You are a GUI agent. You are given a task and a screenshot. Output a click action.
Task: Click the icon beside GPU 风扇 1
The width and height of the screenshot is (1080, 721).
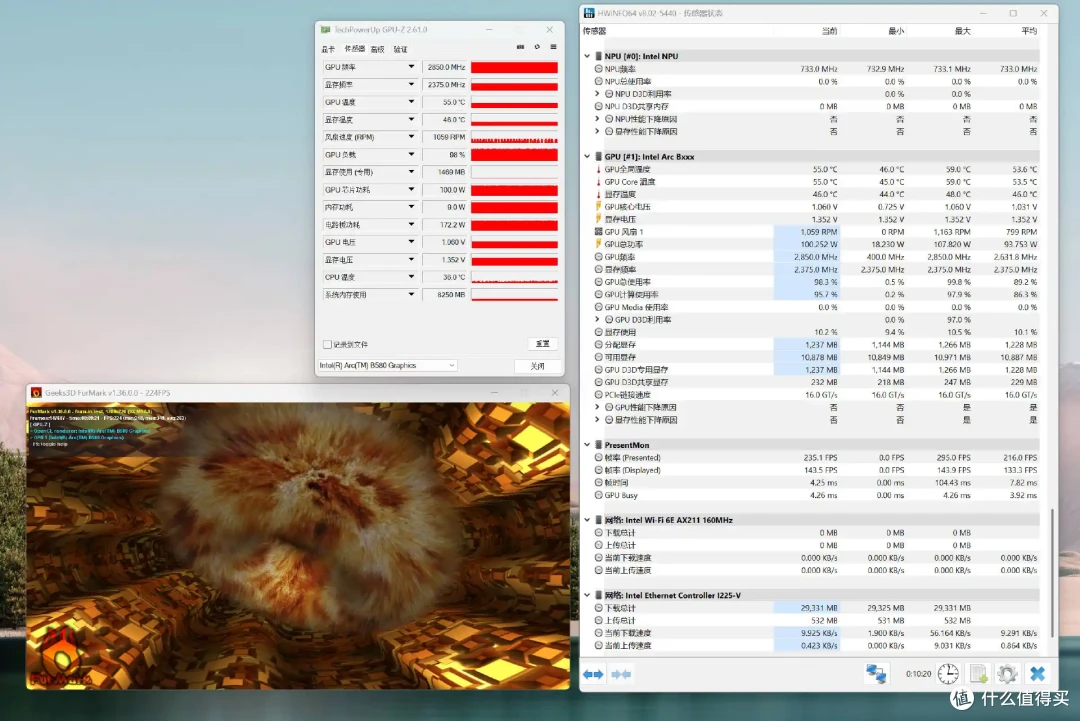pos(598,232)
